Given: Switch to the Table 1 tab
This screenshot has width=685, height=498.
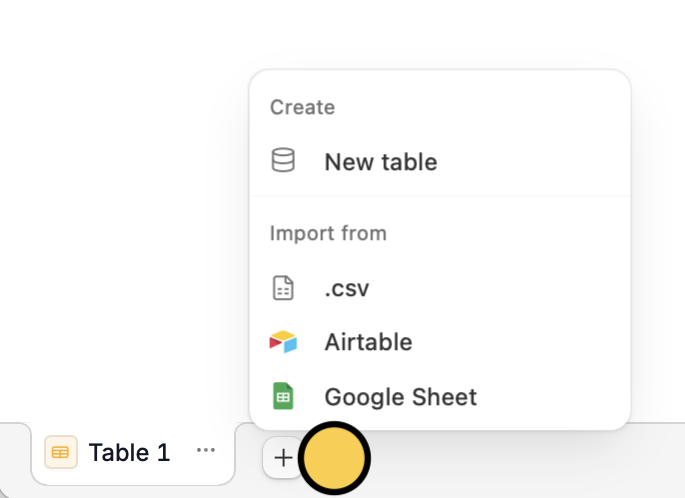Looking at the screenshot, I should pos(129,452).
